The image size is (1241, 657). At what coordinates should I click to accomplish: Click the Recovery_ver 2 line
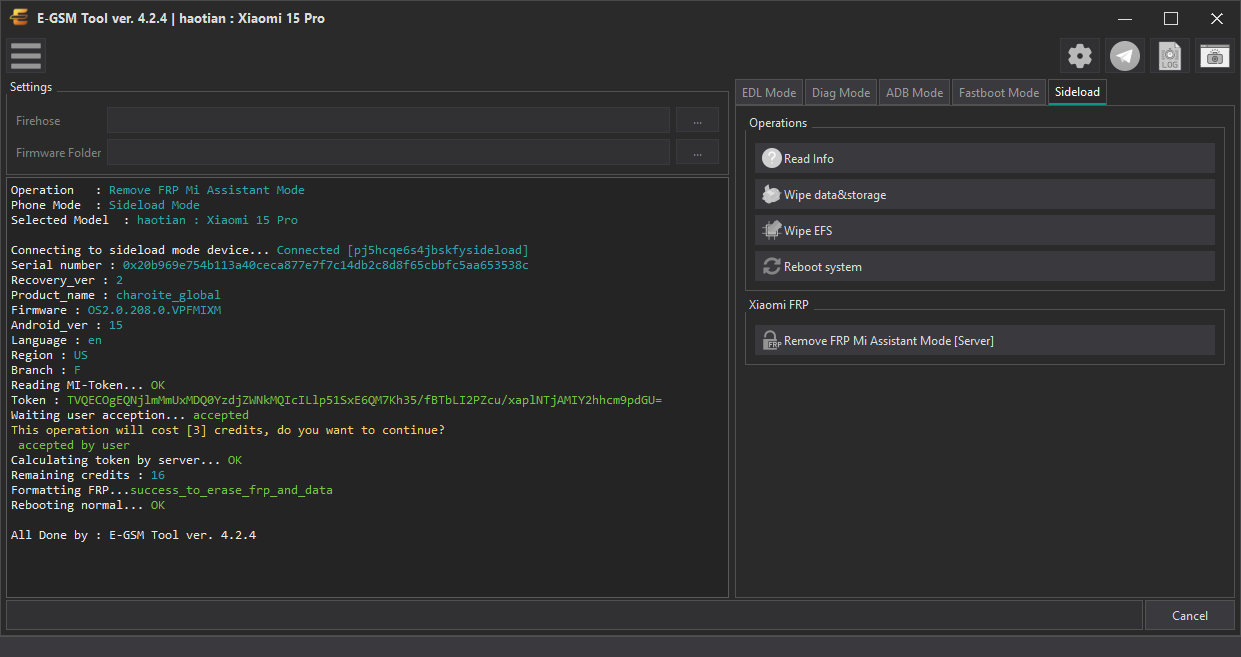pos(67,280)
